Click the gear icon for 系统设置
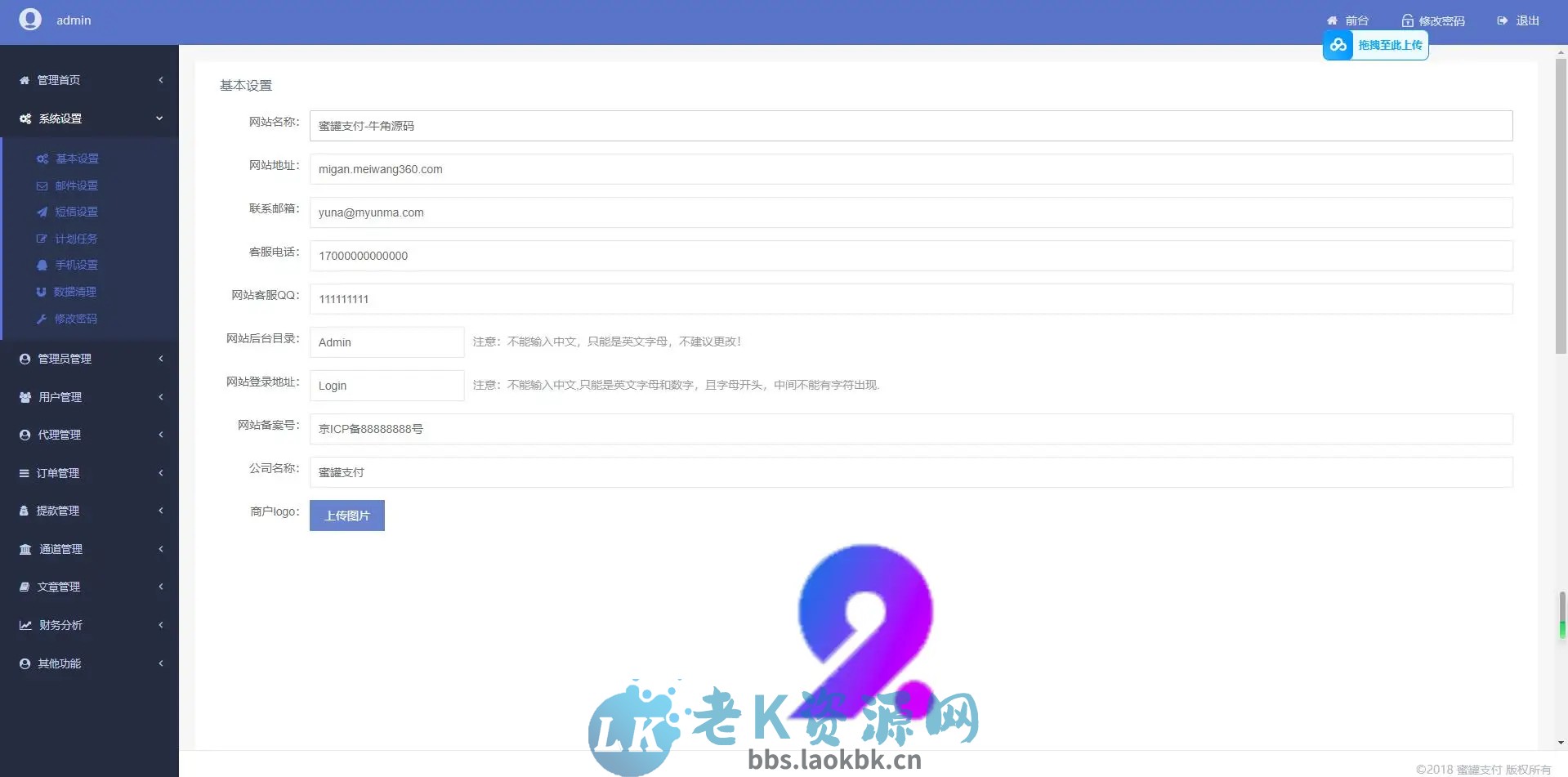 (24, 118)
